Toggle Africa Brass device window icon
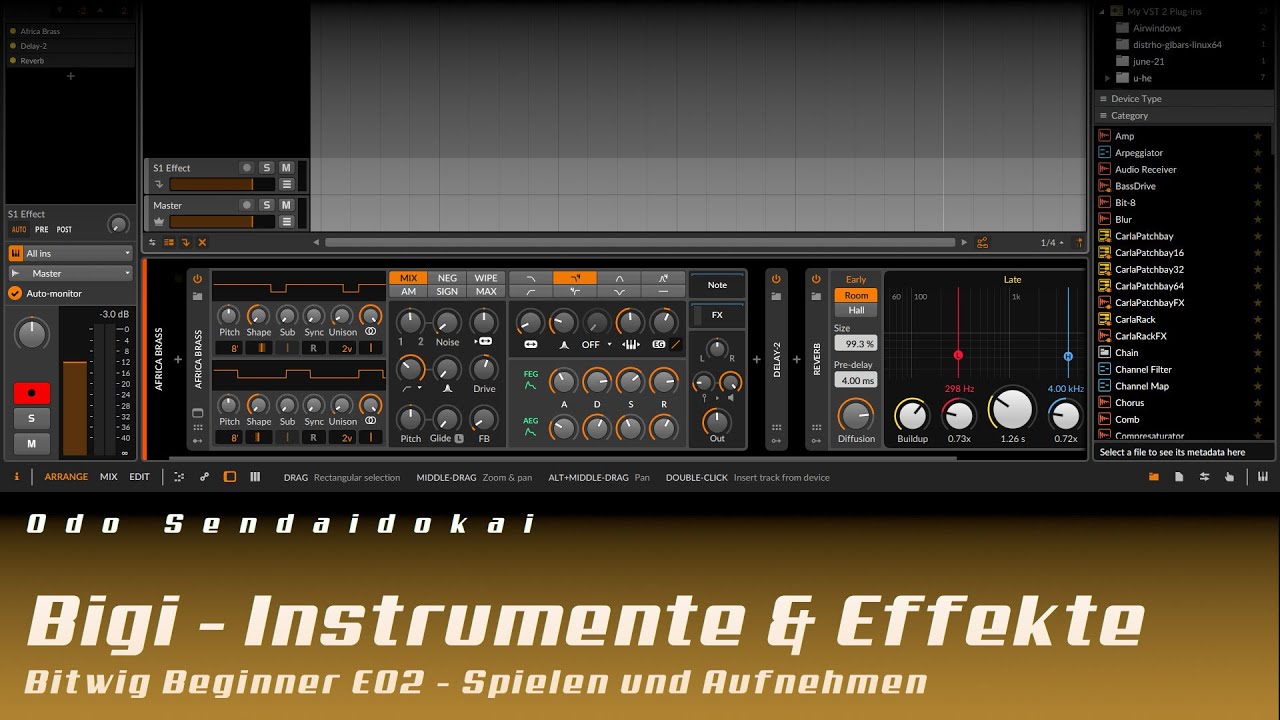The width and height of the screenshot is (1280, 720). [197, 412]
